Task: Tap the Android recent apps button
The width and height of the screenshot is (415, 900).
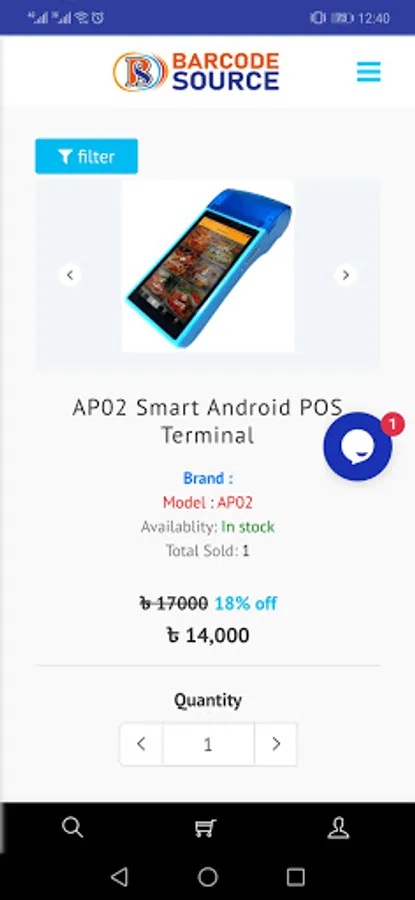Action: coord(296,876)
